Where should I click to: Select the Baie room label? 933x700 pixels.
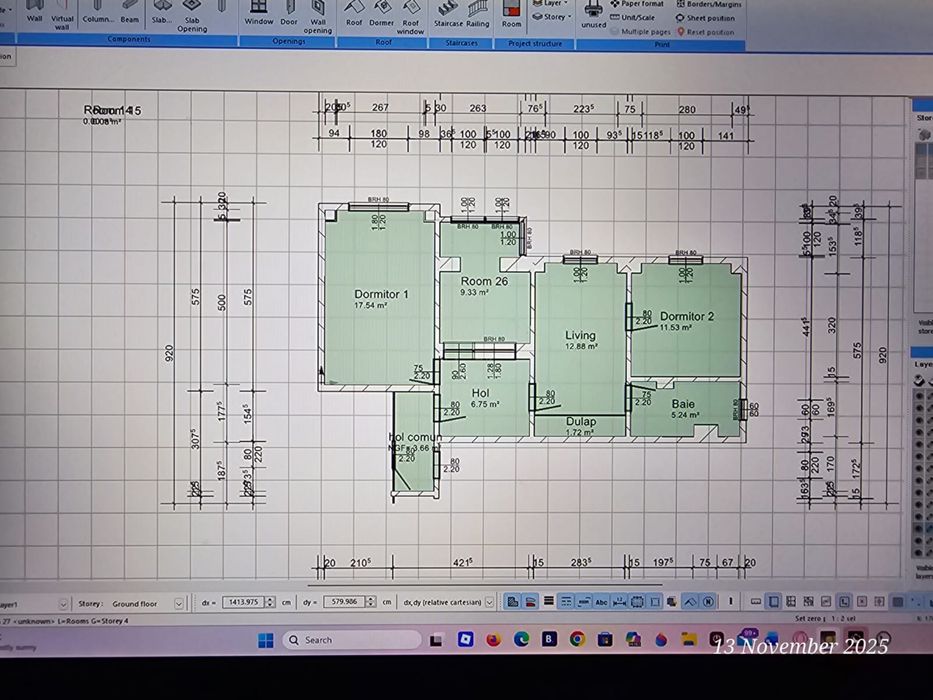point(683,404)
